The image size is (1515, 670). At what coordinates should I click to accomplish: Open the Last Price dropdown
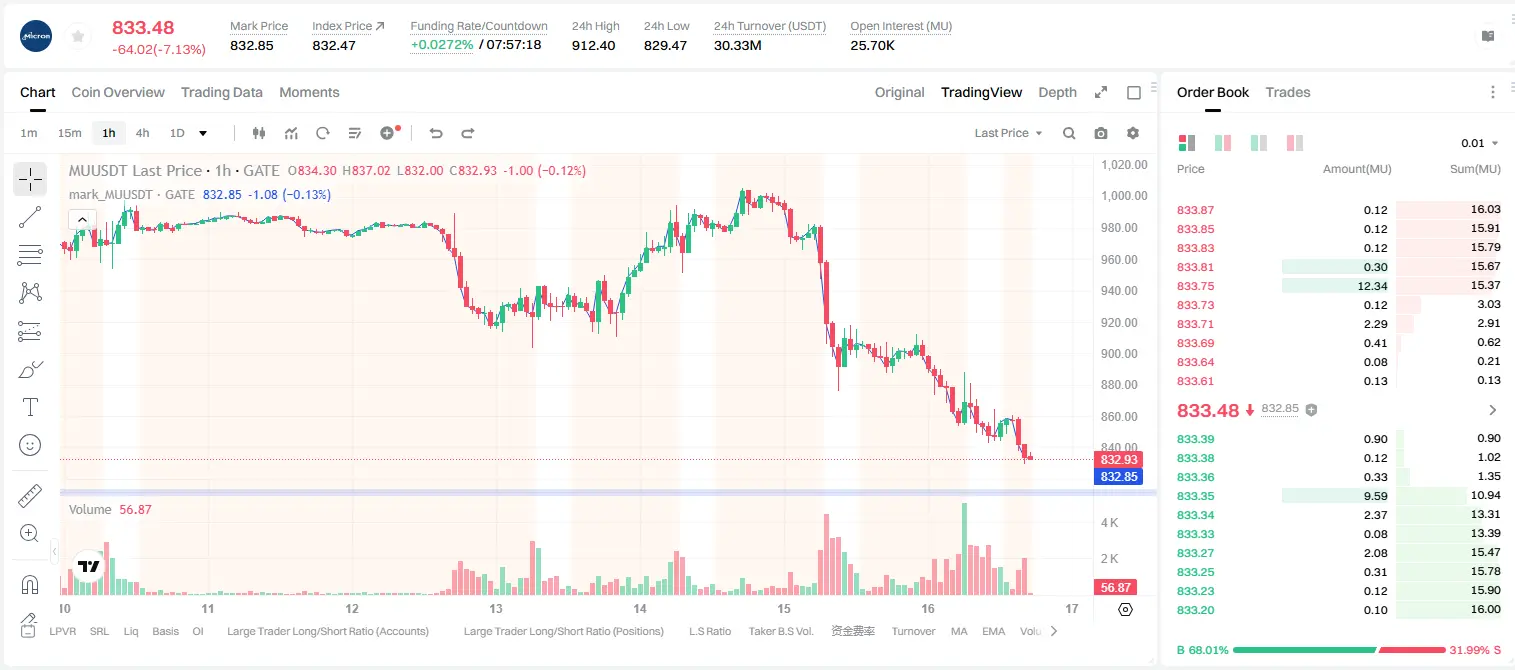[x=1008, y=133]
